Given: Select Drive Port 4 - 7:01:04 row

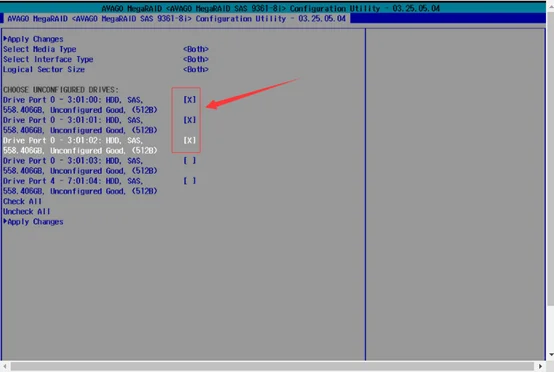Looking at the screenshot, I should [80, 186].
